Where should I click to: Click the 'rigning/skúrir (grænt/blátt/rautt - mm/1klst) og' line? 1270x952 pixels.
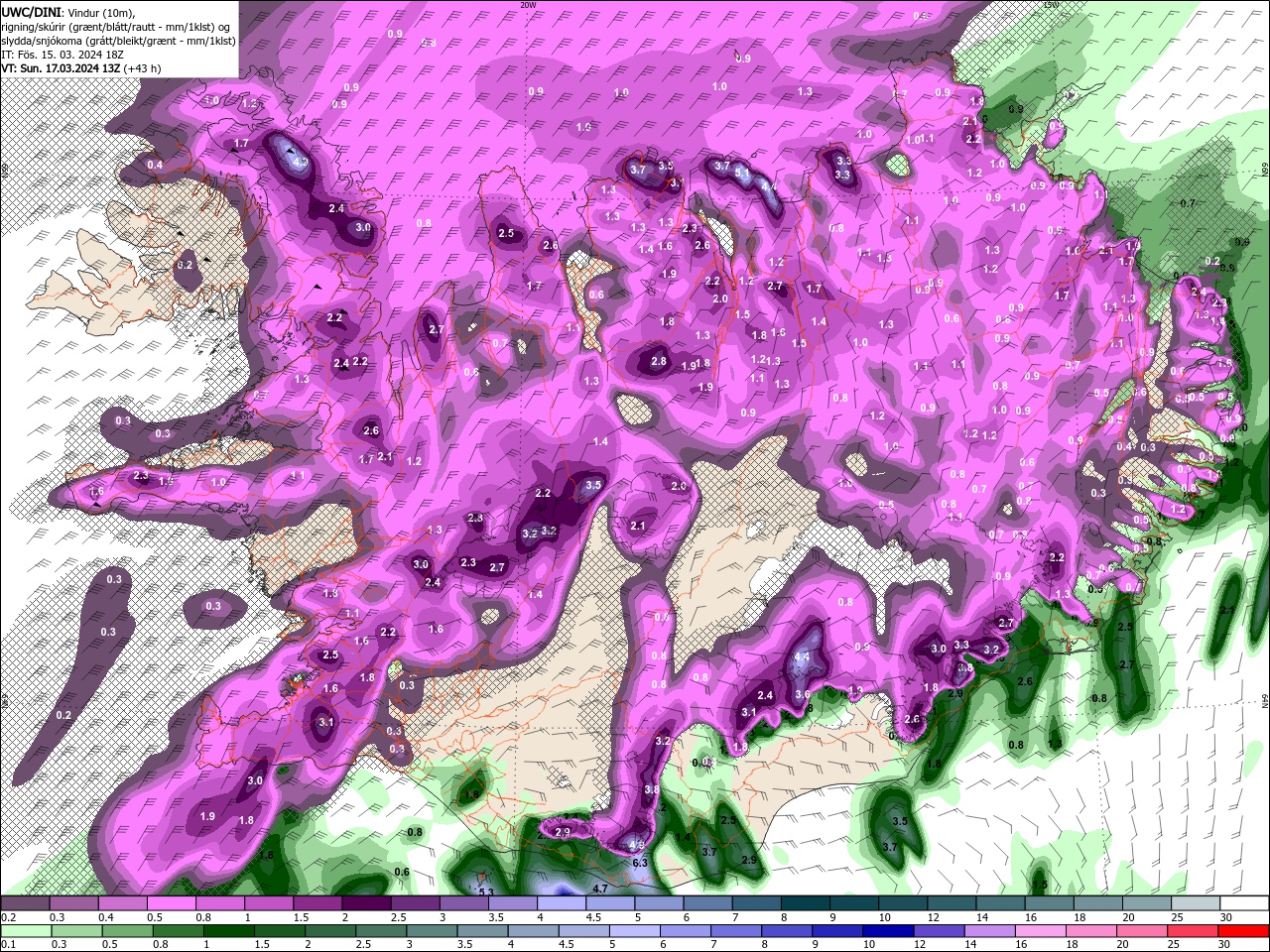coord(117,26)
